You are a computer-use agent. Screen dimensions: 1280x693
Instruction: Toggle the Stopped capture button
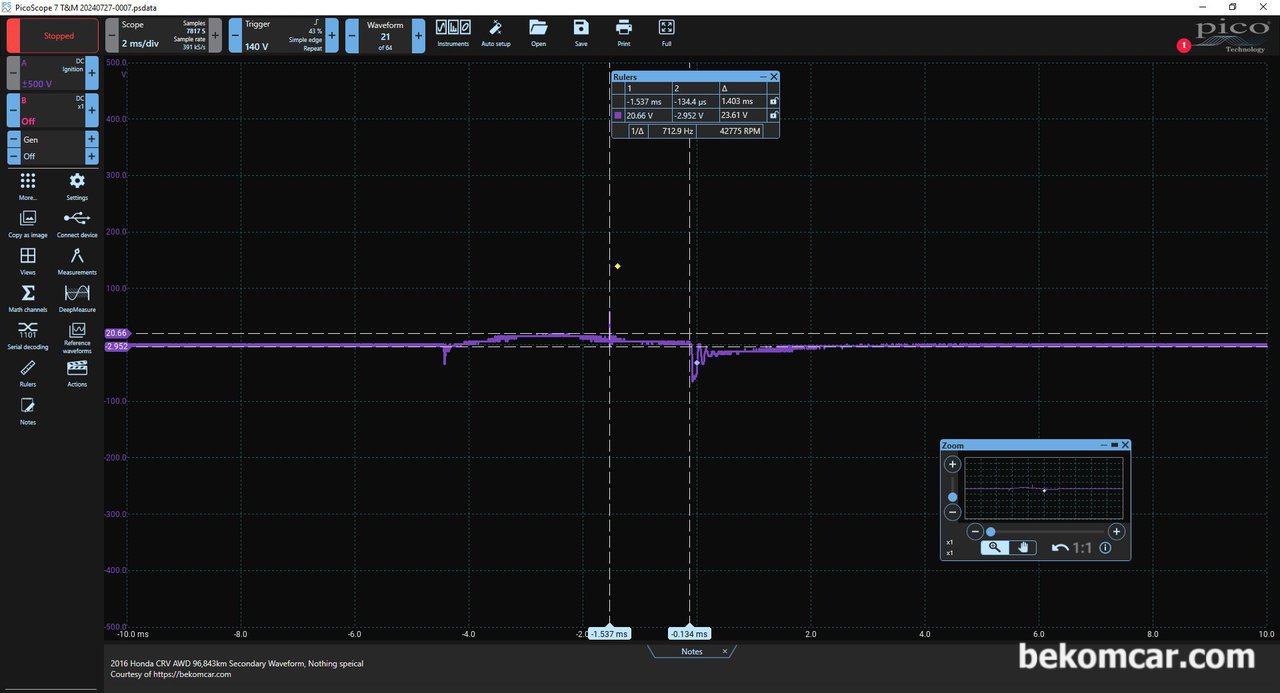click(x=52, y=36)
